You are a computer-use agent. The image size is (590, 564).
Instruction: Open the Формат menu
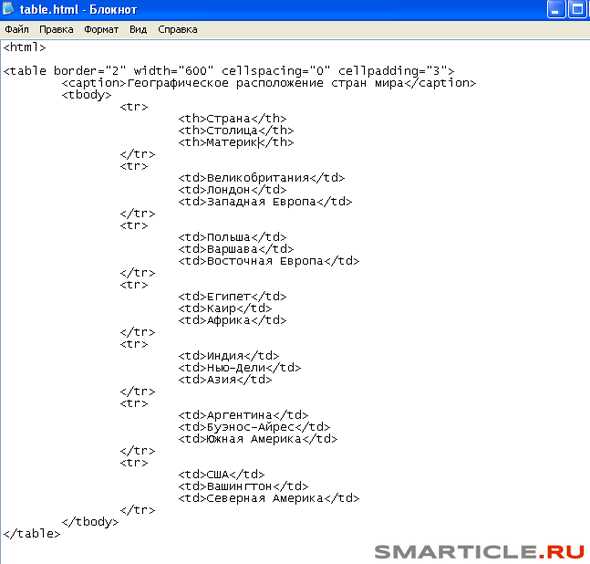(x=101, y=29)
